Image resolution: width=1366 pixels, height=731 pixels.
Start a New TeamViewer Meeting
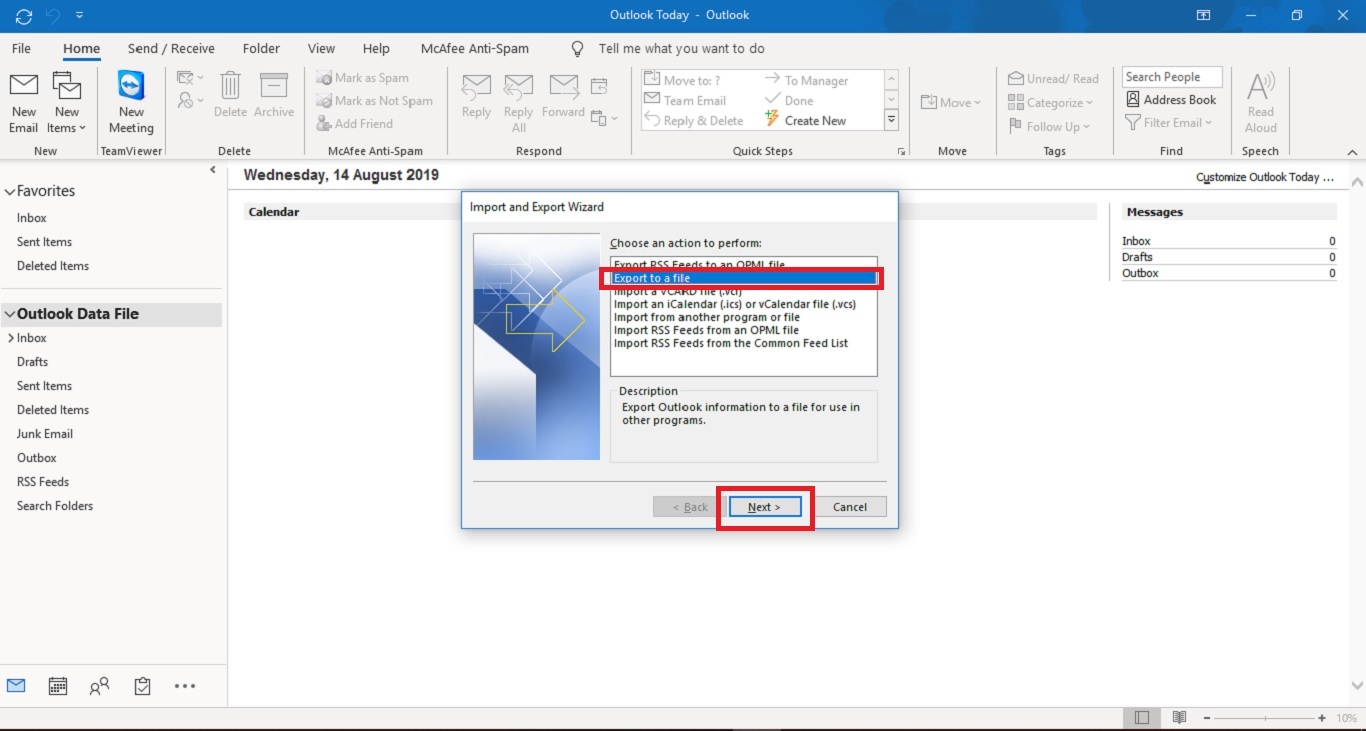[131, 102]
